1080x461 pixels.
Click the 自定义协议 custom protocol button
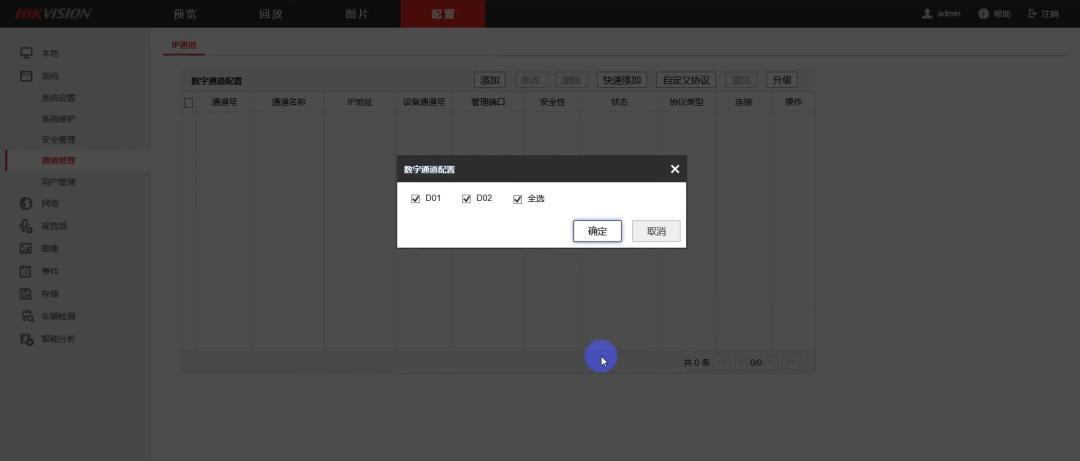coord(686,80)
